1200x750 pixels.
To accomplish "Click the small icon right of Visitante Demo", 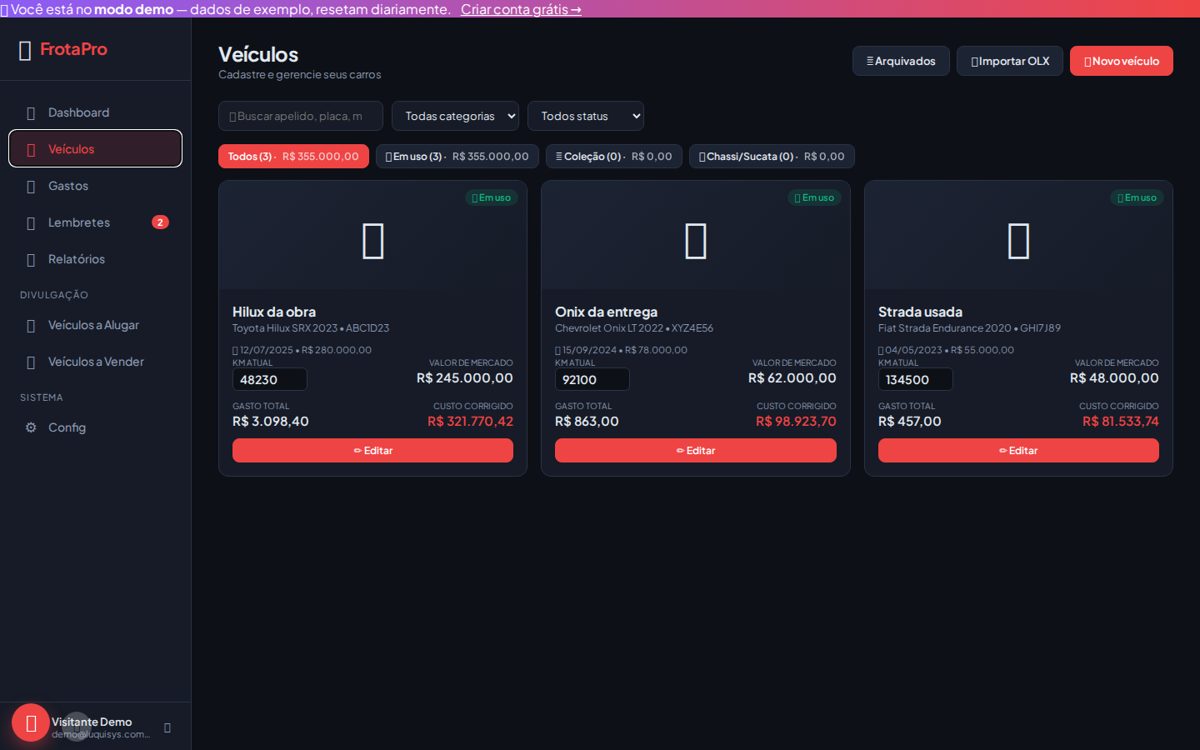I will (167, 728).
